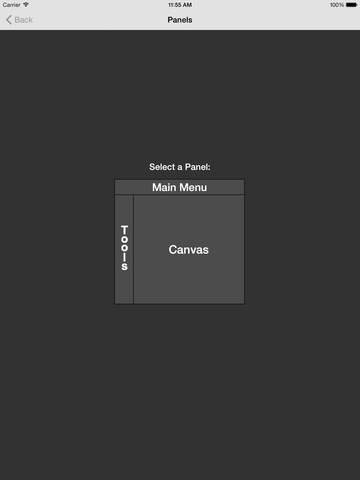Screen dimensions: 360x480
Task: Click the 100% battery percentage text
Action: [337, 5]
